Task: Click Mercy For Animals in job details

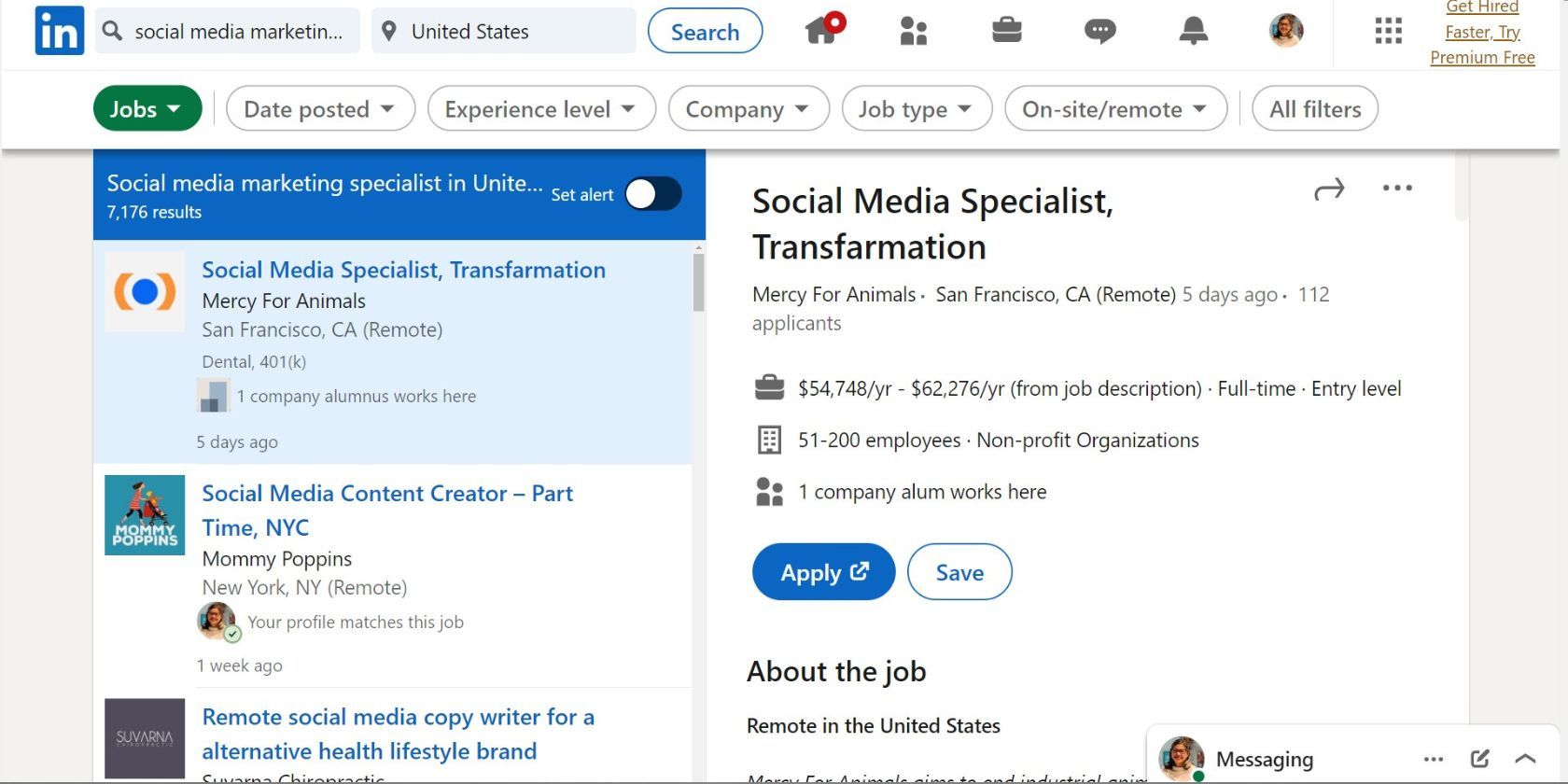Action: [x=833, y=295]
